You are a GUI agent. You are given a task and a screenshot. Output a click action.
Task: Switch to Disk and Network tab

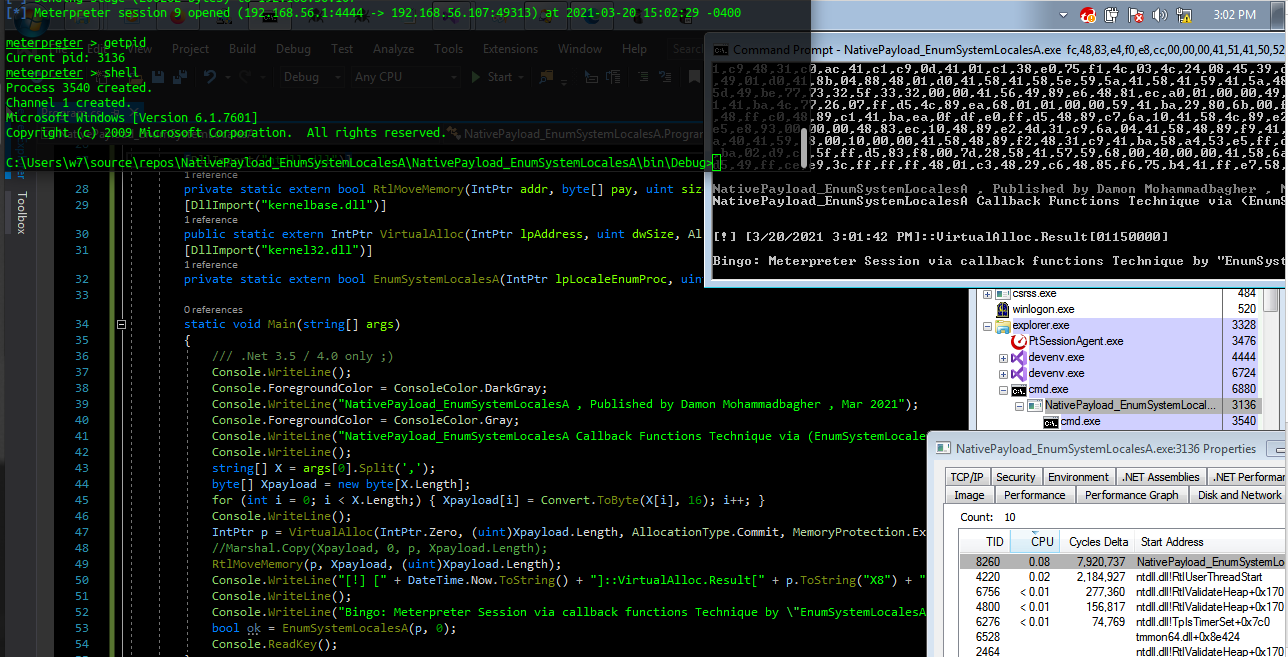[1238, 495]
